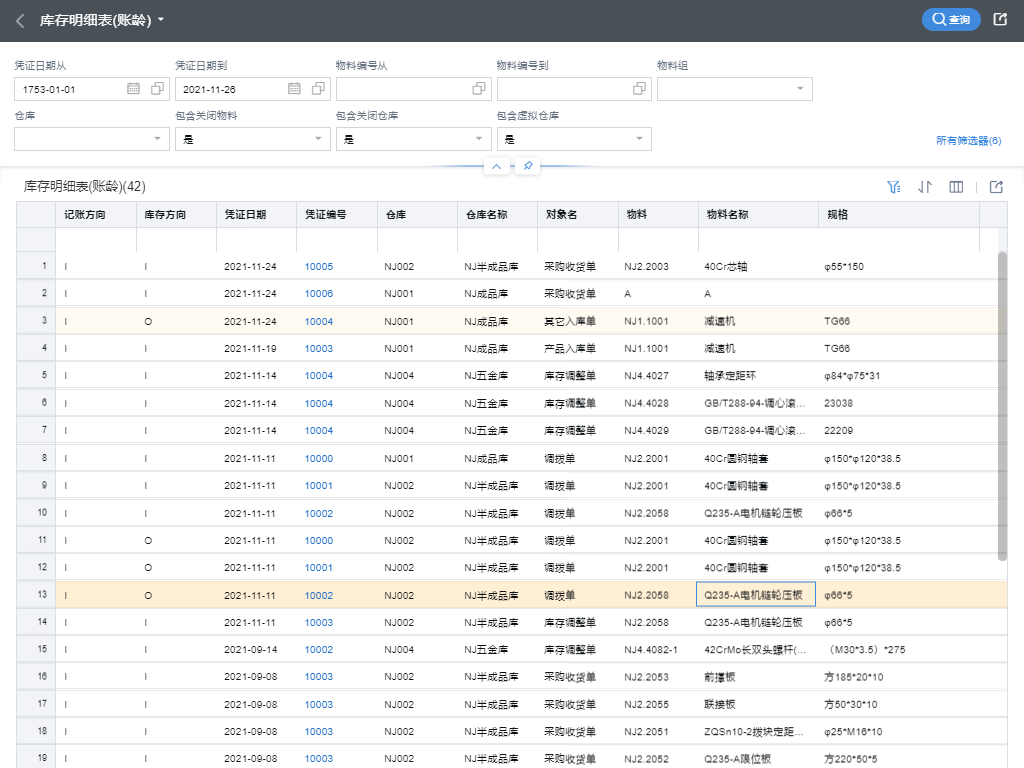Open voucher 10002 link in row 13
Viewport: 1024px width, 768px height.
(319, 596)
